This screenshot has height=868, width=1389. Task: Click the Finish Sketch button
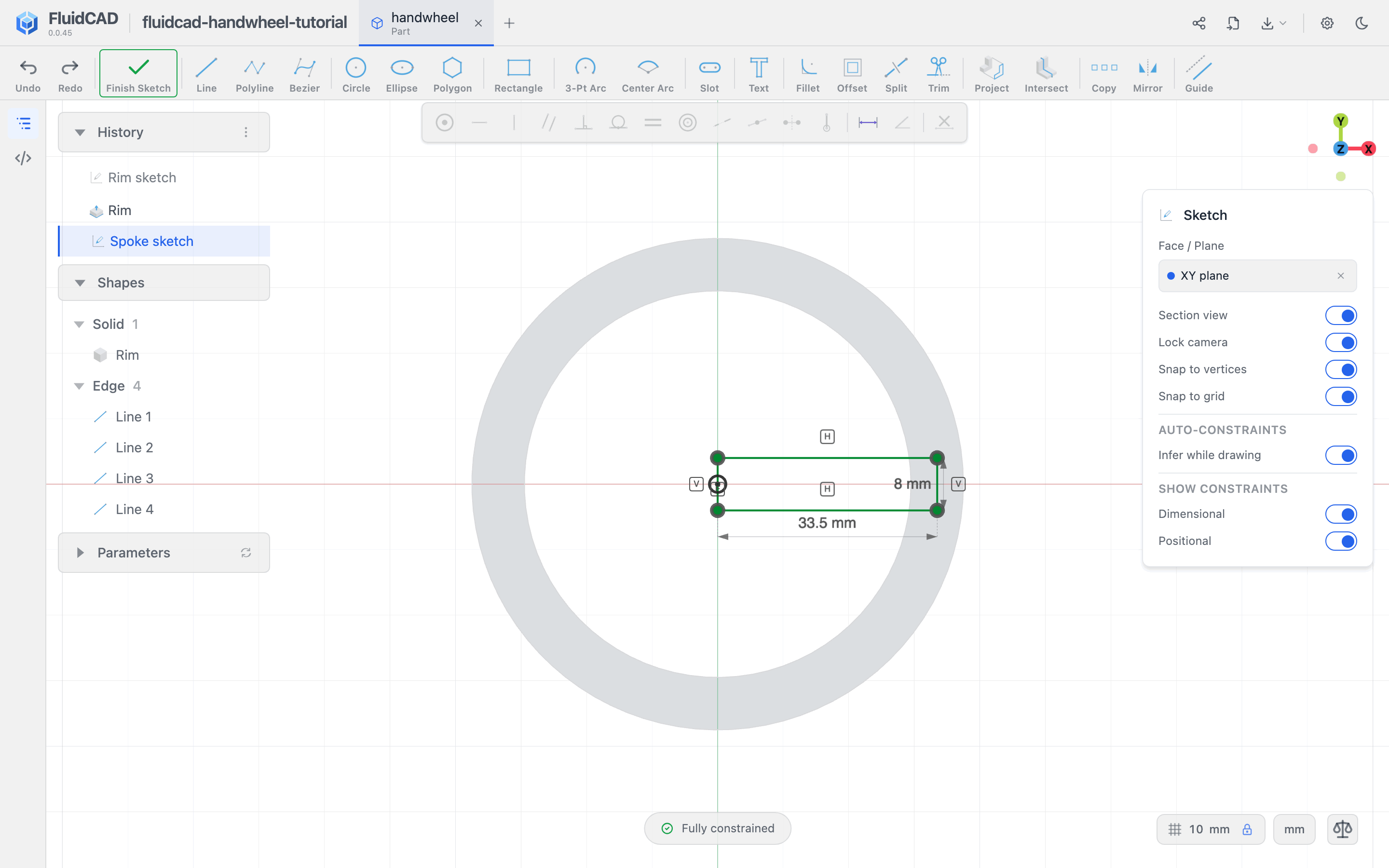[138, 73]
